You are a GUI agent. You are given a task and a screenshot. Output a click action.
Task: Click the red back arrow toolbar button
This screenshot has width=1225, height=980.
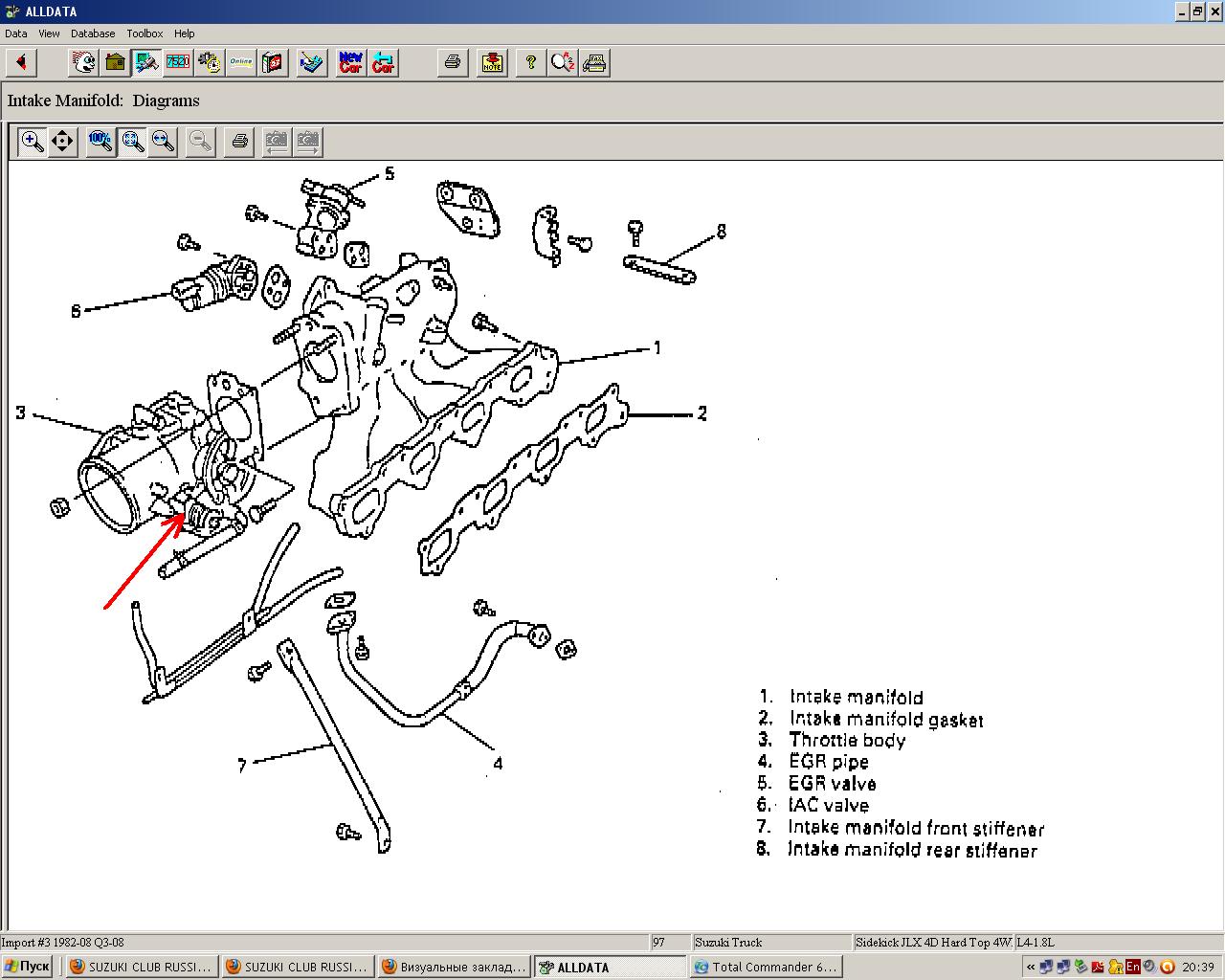[21, 63]
